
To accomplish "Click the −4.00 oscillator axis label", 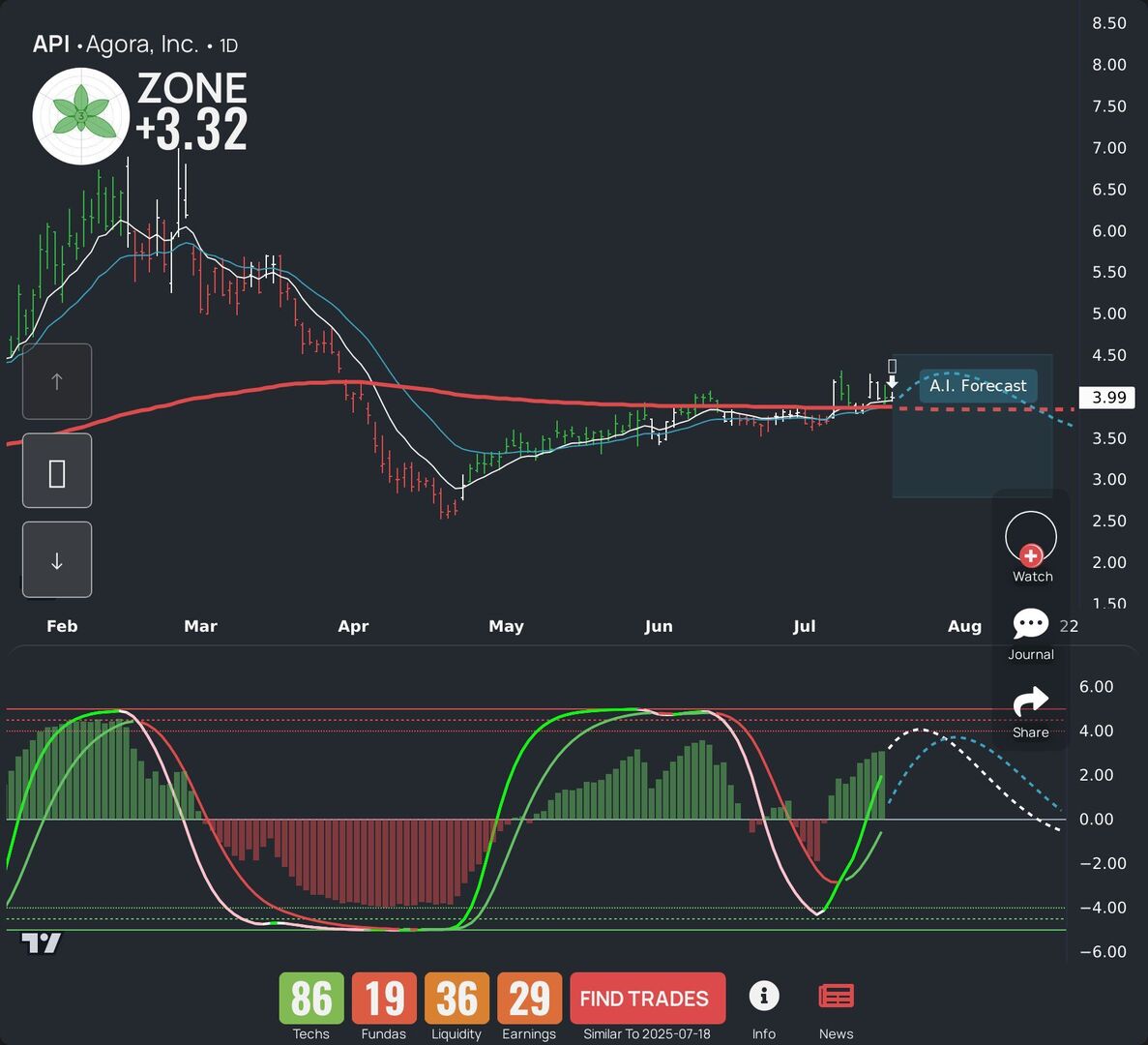I will [x=1103, y=908].
